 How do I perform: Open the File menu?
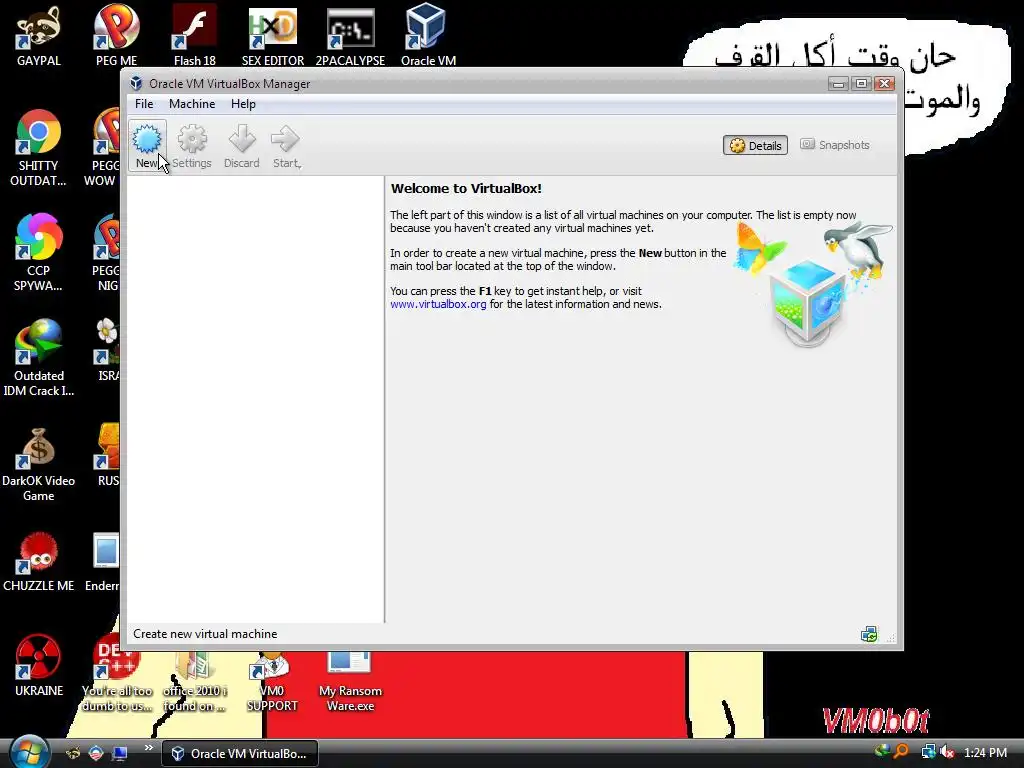pos(144,104)
